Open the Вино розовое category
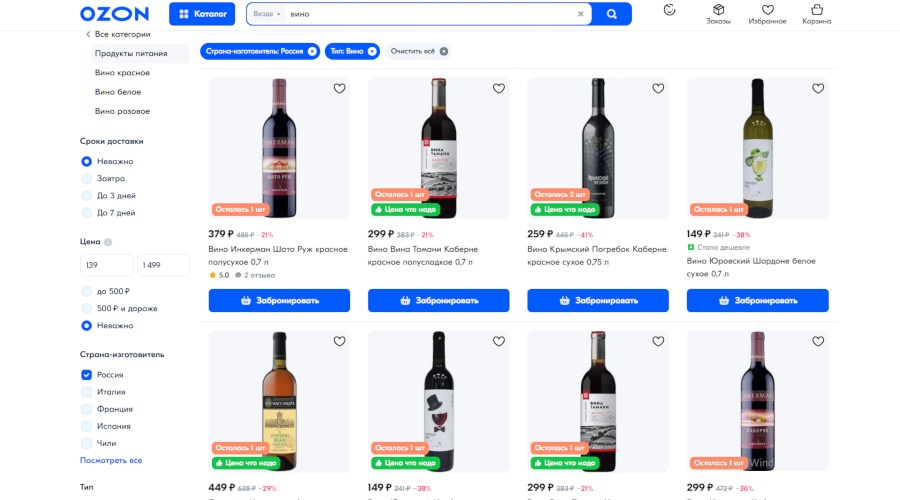900x500 pixels. (x=122, y=111)
